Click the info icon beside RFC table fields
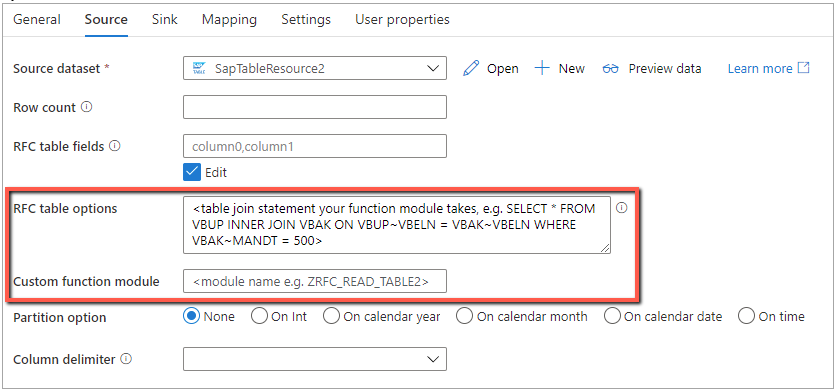Screen dimensions: 837x391 point(115,146)
